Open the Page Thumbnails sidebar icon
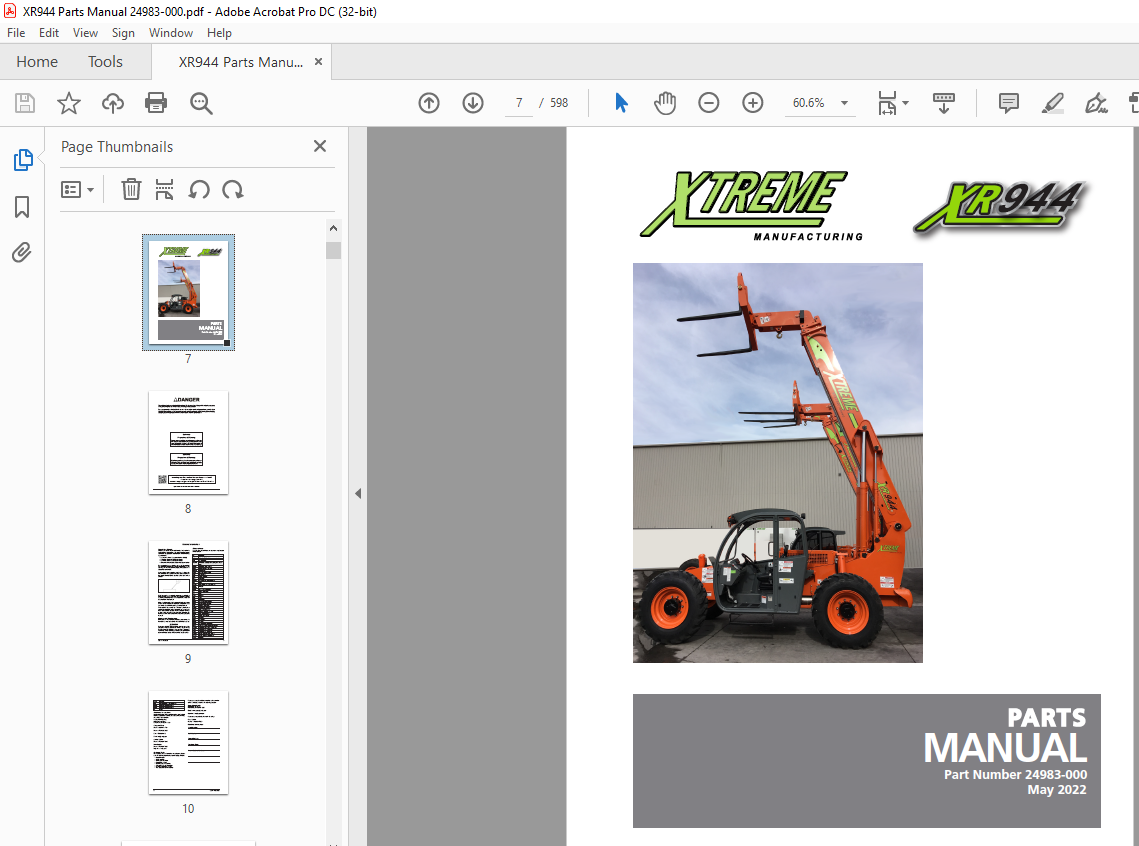Image resolution: width=1139 pixels, height=846 pixels. point(23,160)
